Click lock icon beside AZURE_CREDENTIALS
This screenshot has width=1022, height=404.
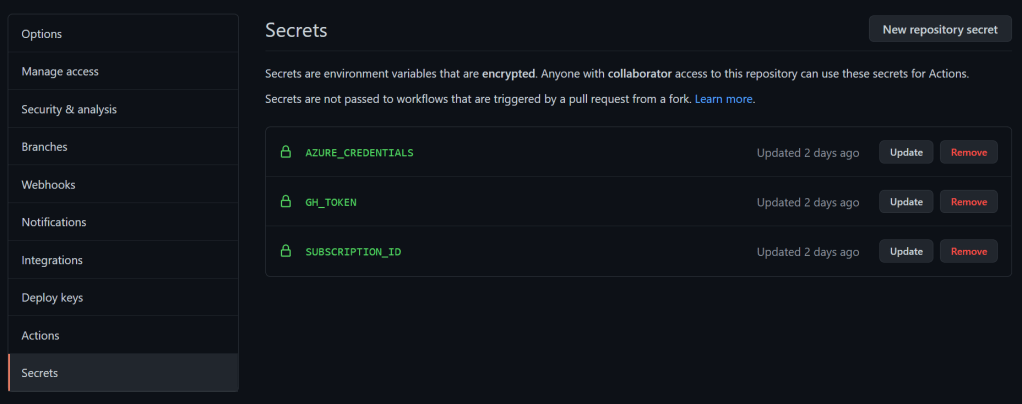point(286,152)
